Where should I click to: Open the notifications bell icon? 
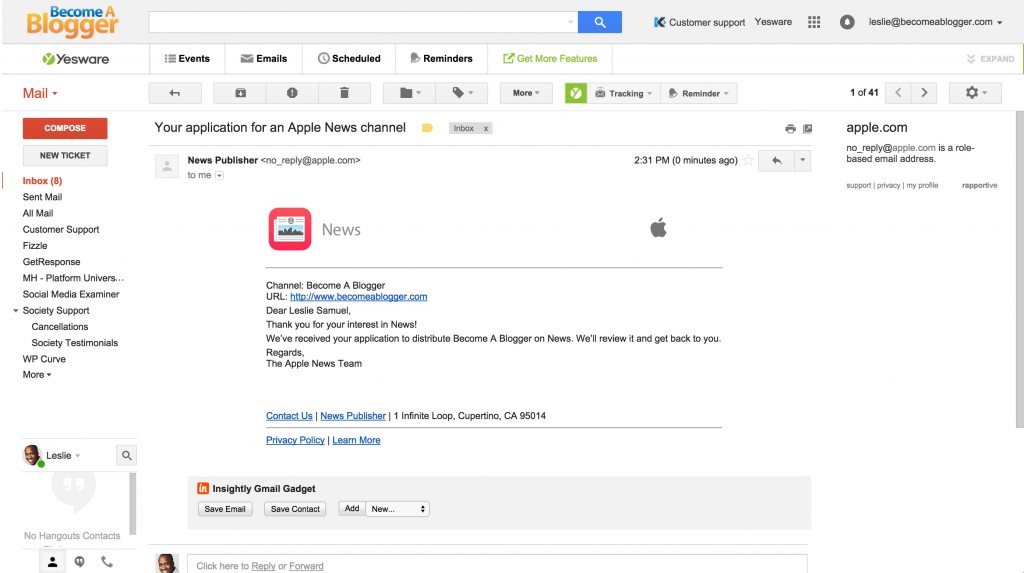[846, 22]
